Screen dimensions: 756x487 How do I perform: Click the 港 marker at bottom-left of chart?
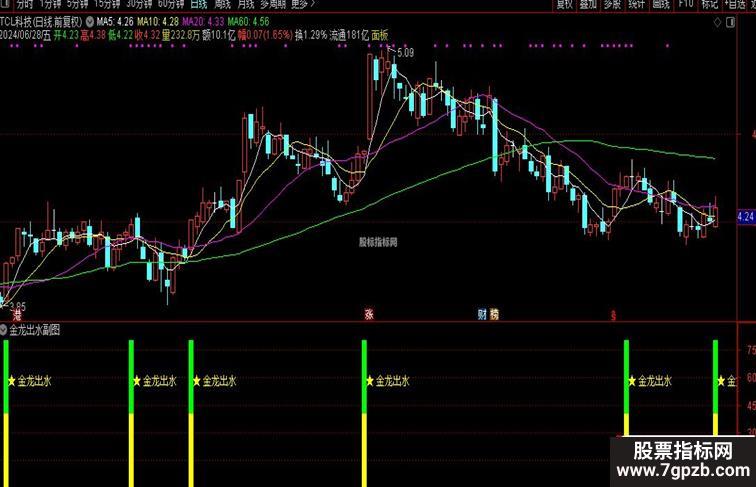[x=17, y=316]
